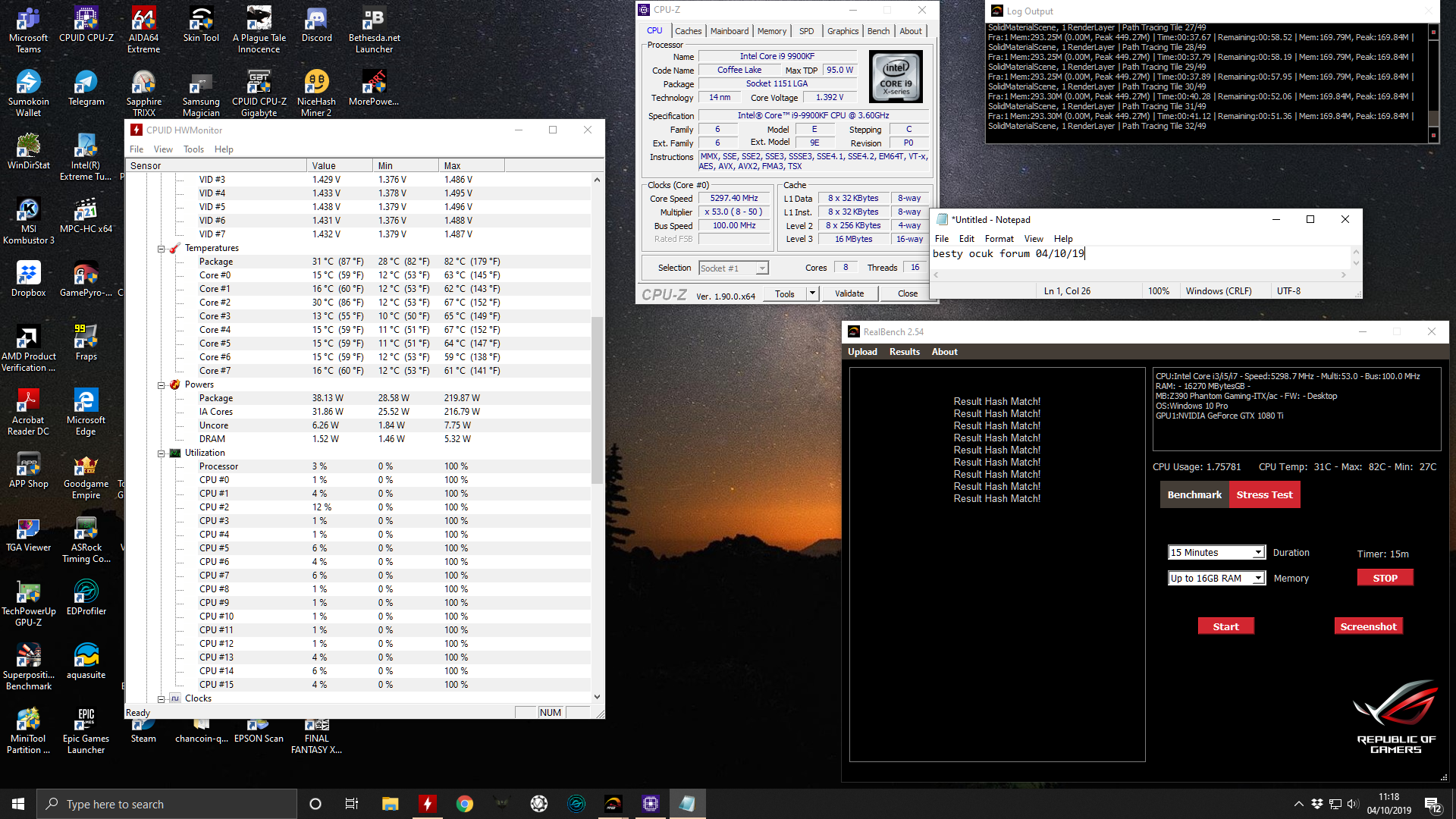1456x819 pixels.
Task: Collapse the Temperatures tree node in HWMonitor
Action: (x=161, y=249)
